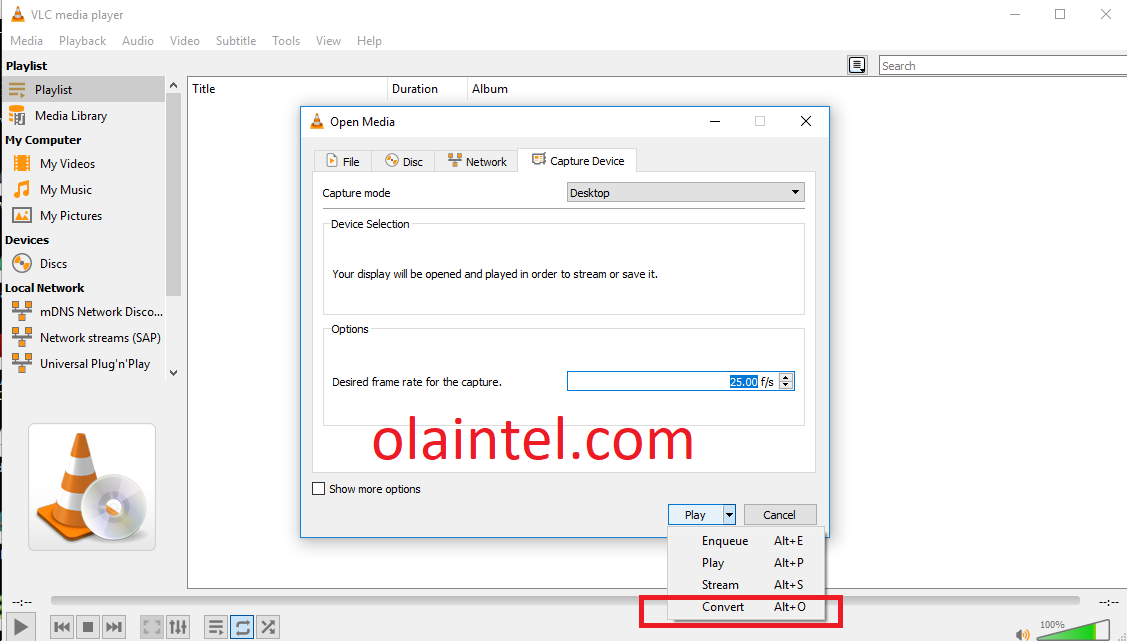Open the View menu

[x=328, y=41]
